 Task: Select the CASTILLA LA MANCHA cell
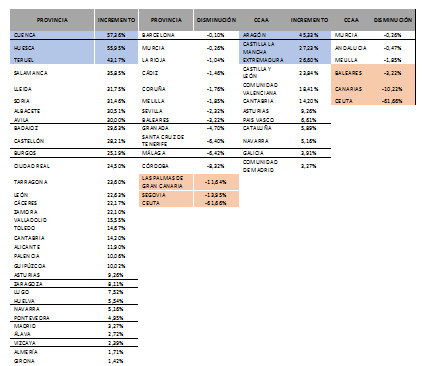(262, 48)
